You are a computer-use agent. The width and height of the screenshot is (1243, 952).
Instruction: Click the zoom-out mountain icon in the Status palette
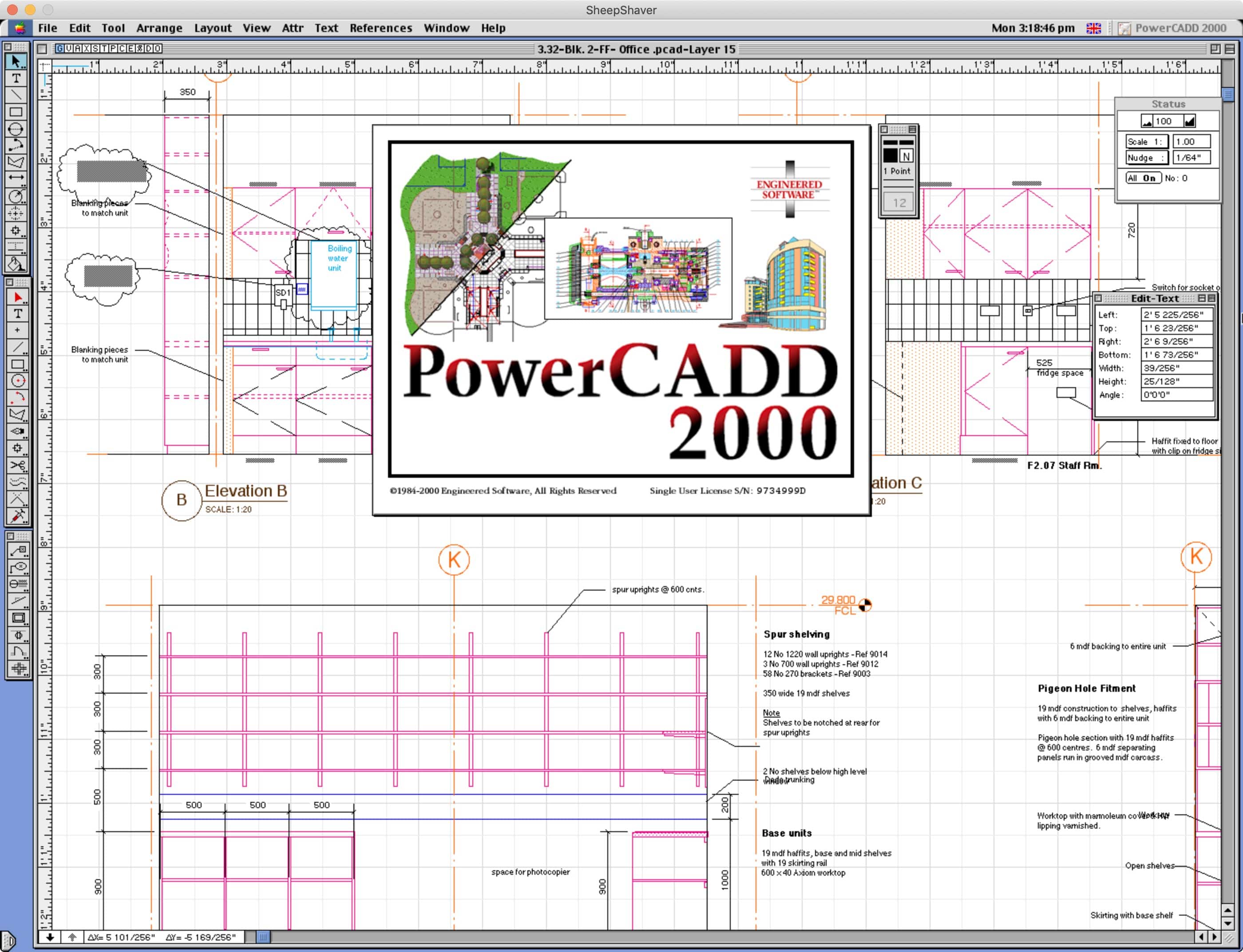point(1147,121)
